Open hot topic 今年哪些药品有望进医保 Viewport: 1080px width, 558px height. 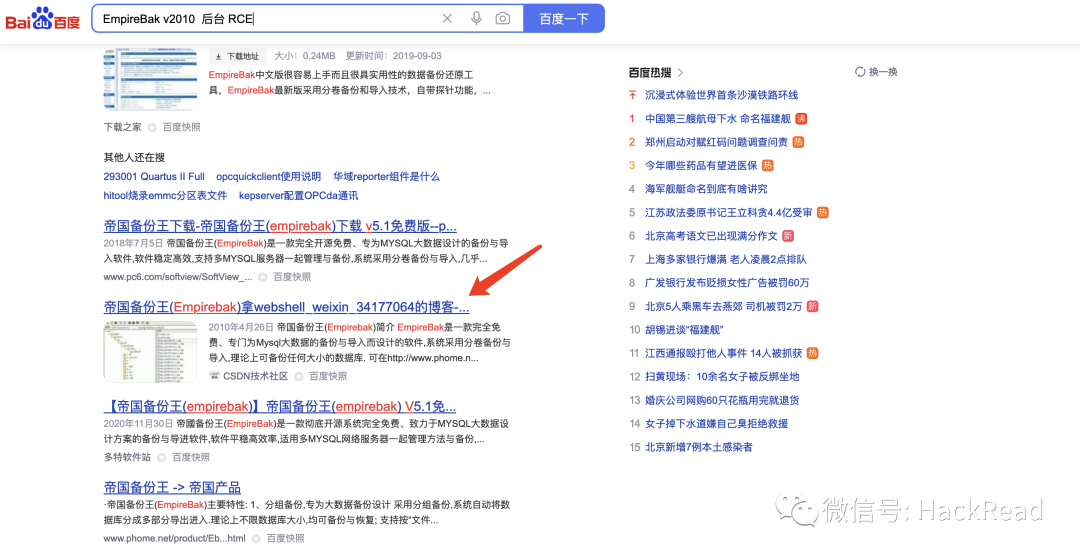pos(700,165)
